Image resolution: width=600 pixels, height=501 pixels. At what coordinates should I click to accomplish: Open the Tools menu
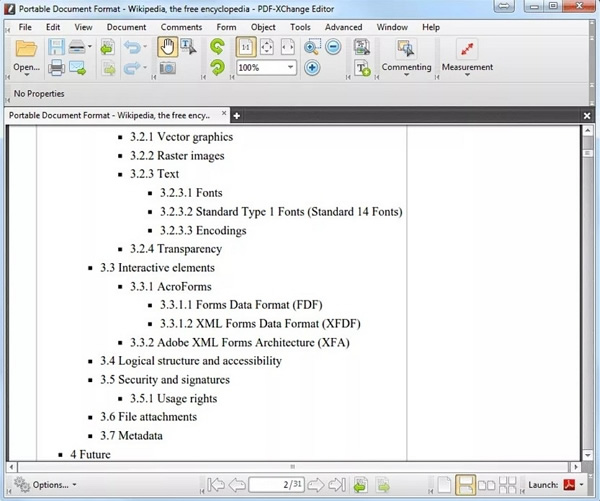click(x=300, y=27)
